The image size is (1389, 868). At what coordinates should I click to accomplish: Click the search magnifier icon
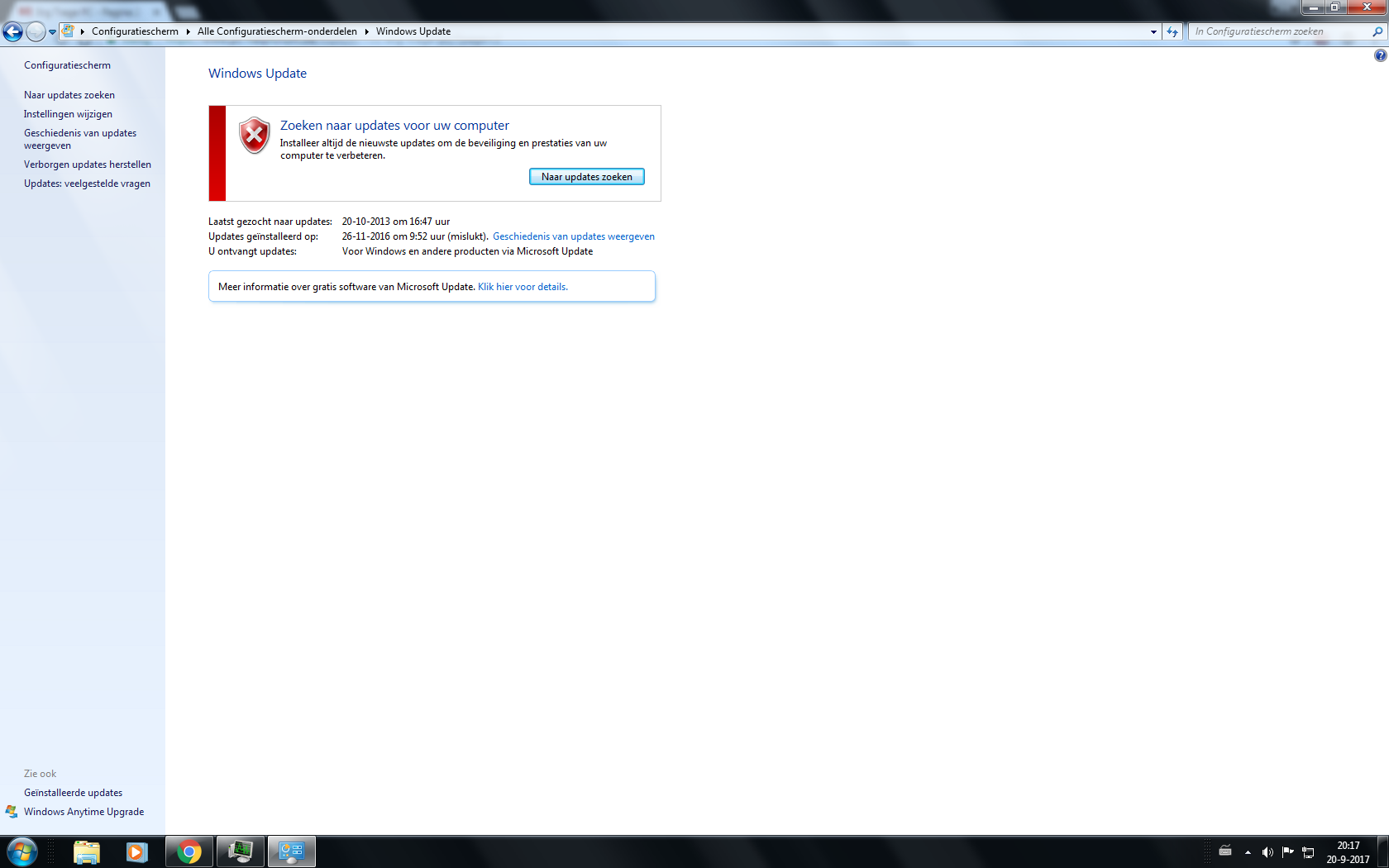point(1377,31)
